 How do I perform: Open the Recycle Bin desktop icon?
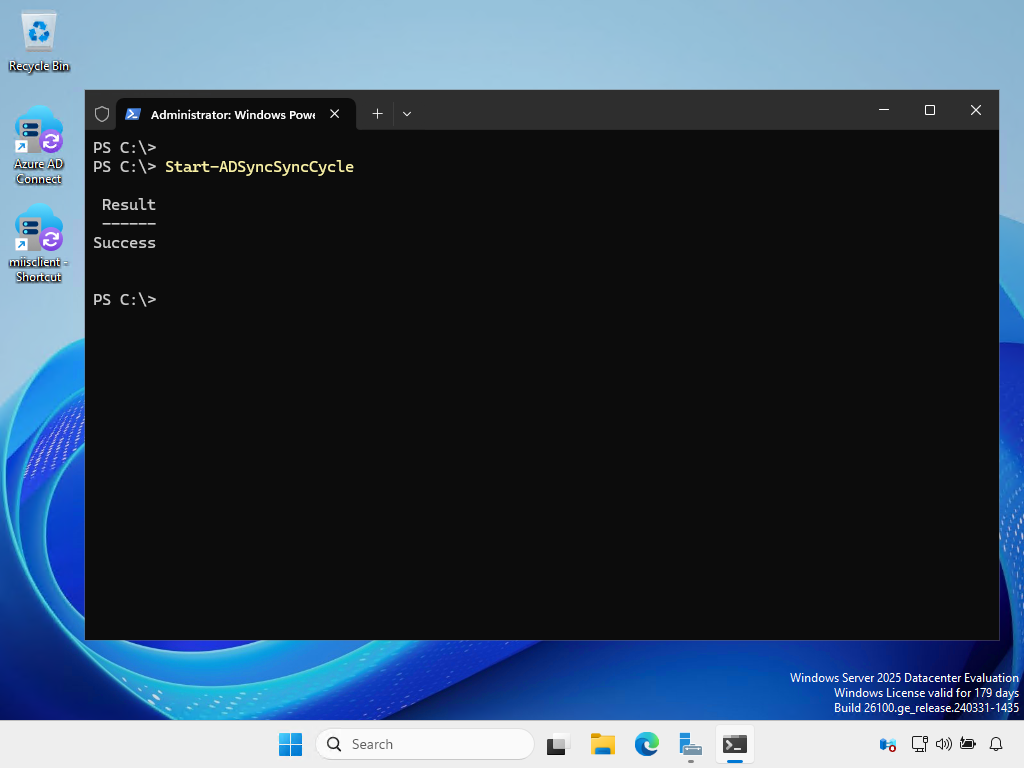39,42
